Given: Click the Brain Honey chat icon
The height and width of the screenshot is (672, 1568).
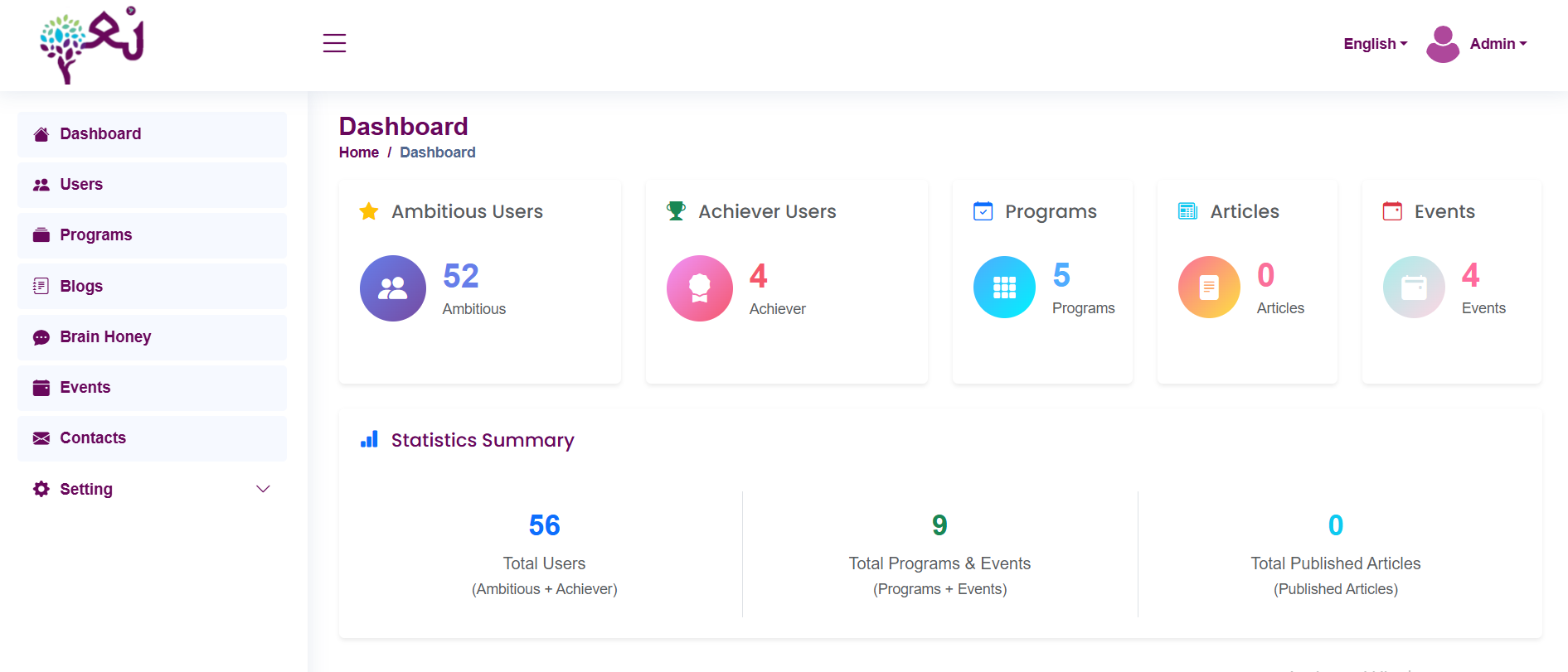Looking at the screenshot, I should click(x=41, y=337).
